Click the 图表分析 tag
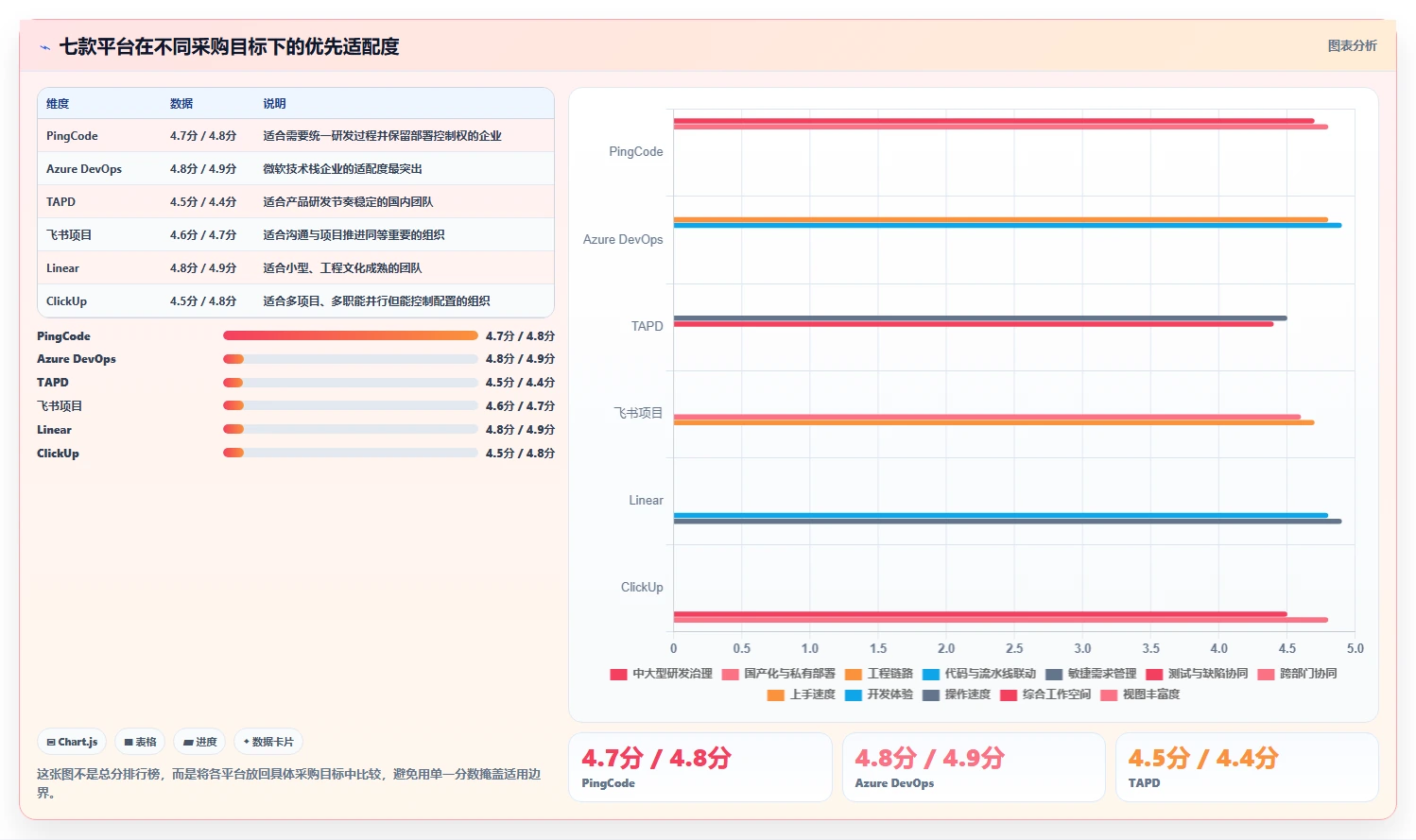The height and width of the screenshot is (840, 1416). 1352,45
